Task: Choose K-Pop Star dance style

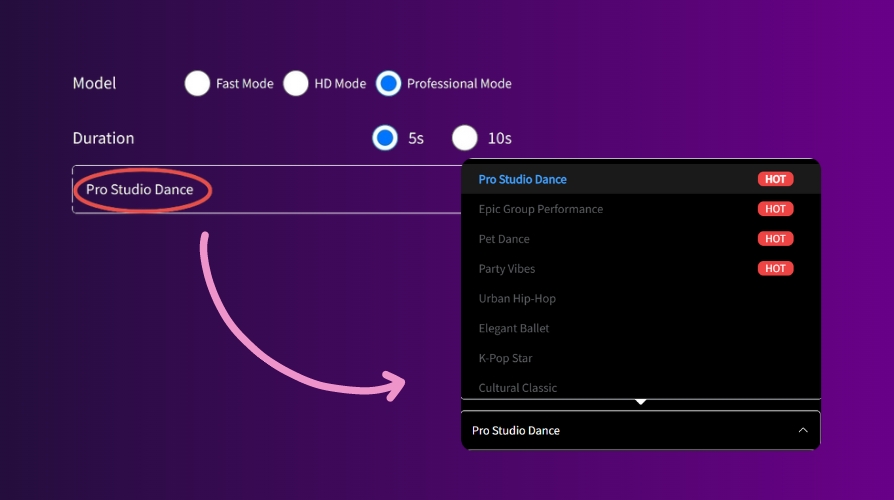Action: 641,358
